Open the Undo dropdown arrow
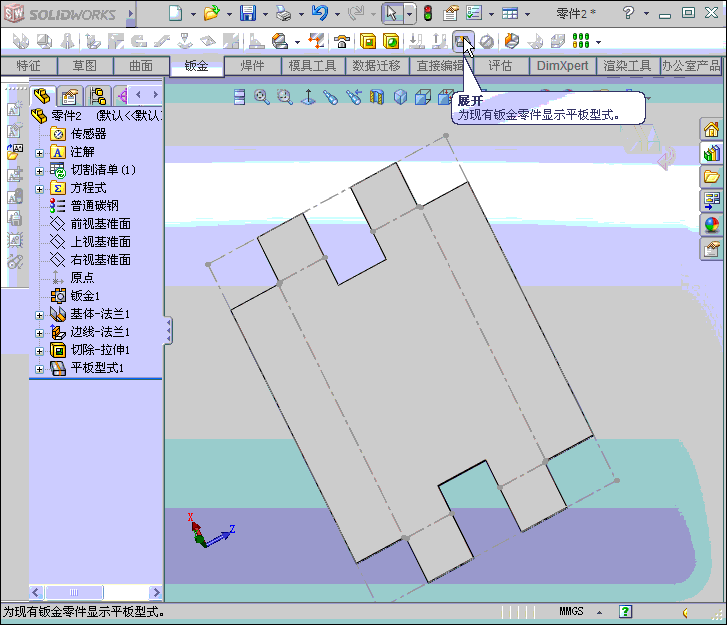727x625 pixels. click(x=337, y=14)
